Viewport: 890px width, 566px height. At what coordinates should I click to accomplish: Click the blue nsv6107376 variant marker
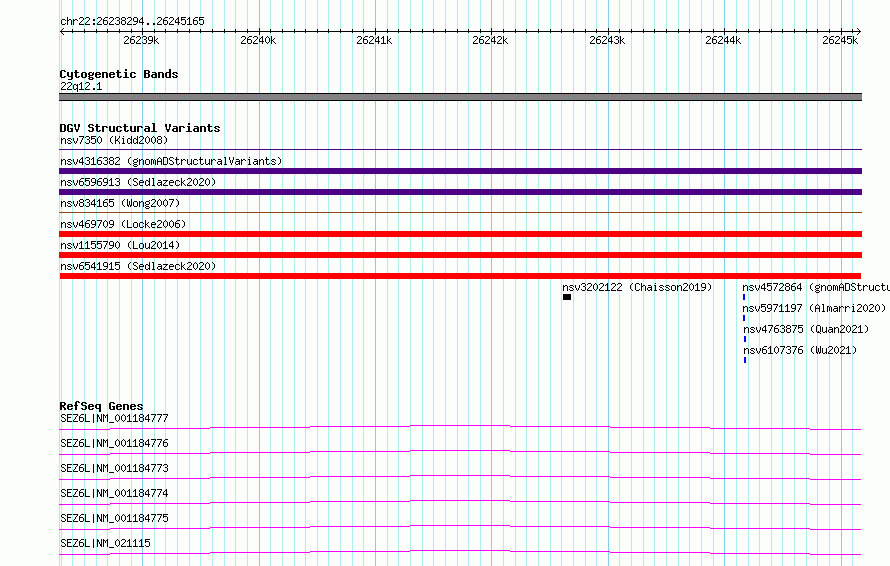(745, 360)
